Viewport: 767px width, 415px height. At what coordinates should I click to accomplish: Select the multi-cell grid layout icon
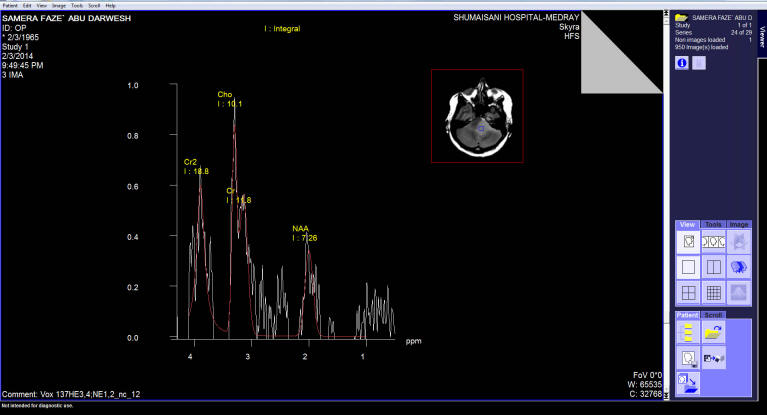[712, 293]
